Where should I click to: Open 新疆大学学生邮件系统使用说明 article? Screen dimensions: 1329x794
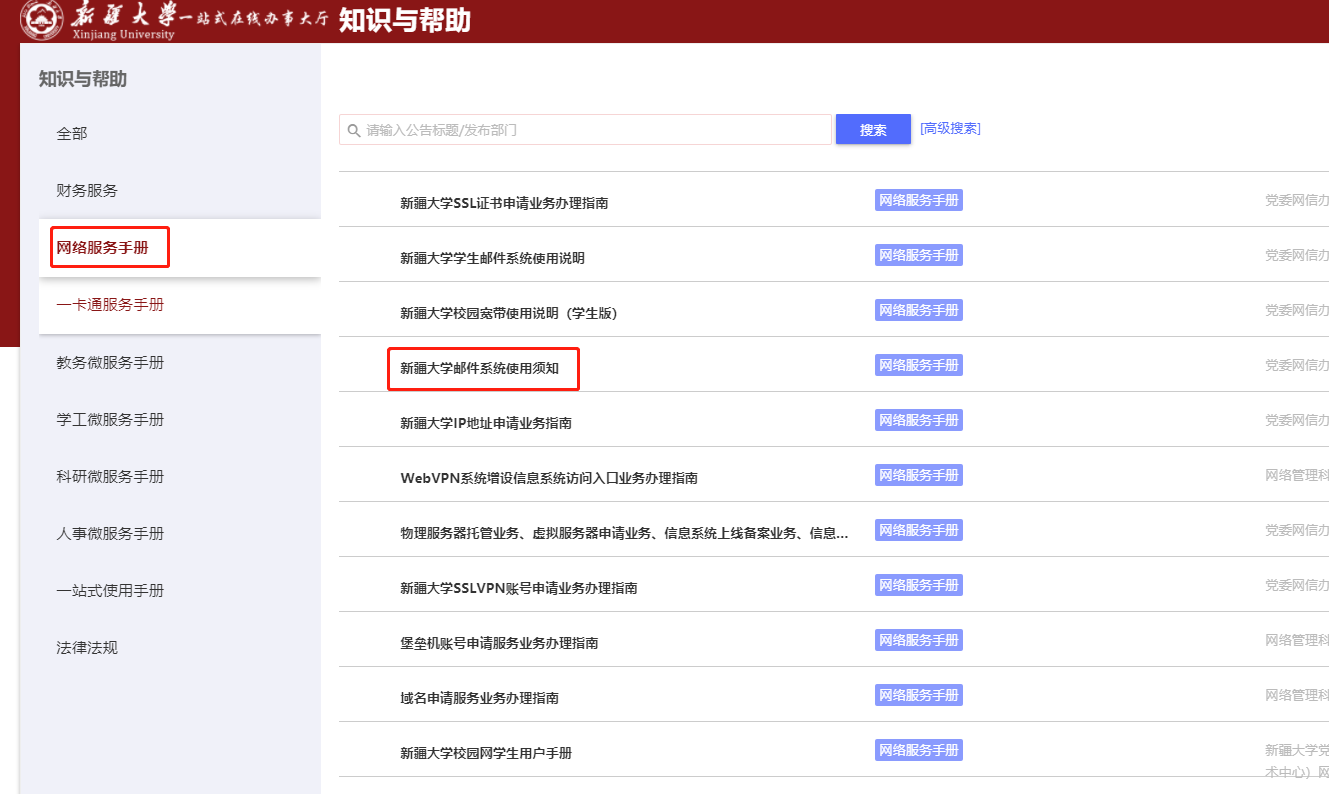tap(492, 258)
